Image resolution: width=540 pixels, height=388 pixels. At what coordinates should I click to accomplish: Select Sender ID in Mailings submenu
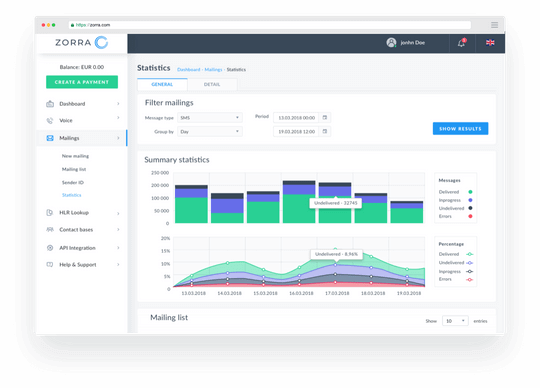click(73, 182)
